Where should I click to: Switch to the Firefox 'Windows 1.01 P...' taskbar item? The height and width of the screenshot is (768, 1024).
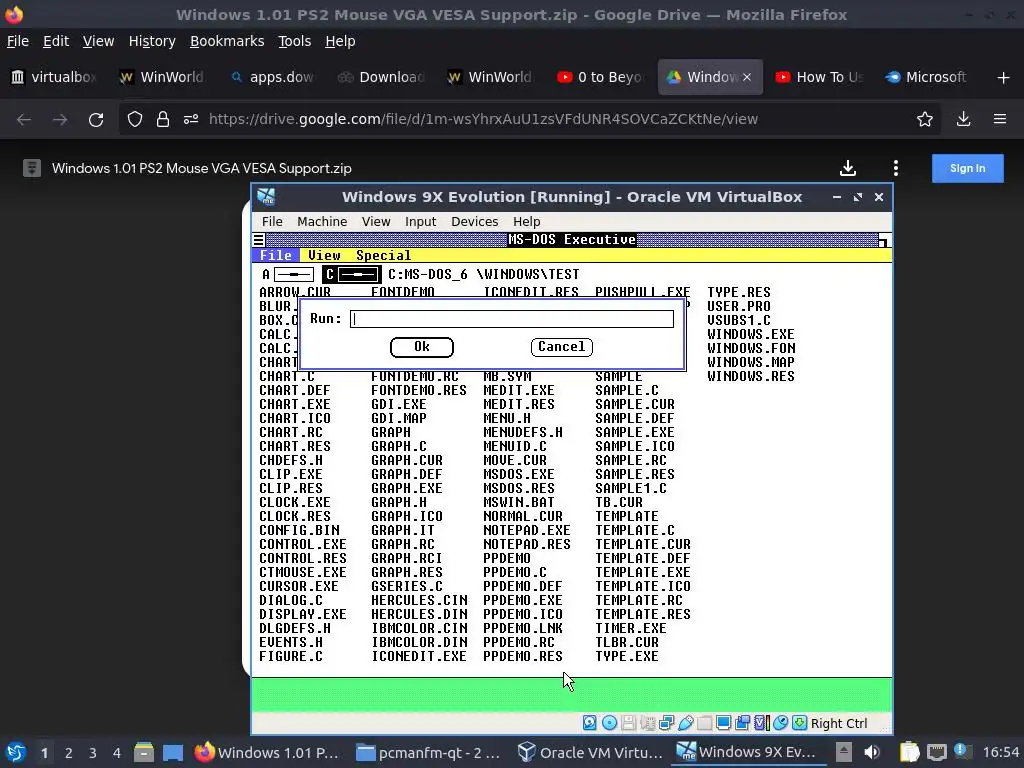click(268, 752)
